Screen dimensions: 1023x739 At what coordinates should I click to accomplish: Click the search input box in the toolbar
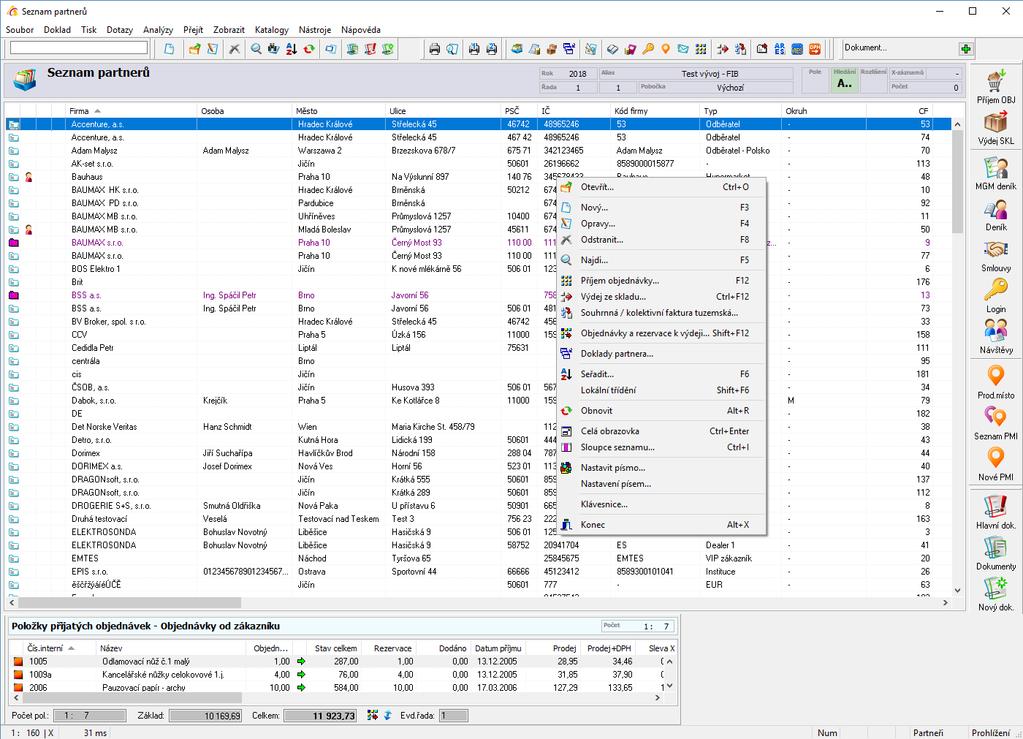[x=79, y=48]
